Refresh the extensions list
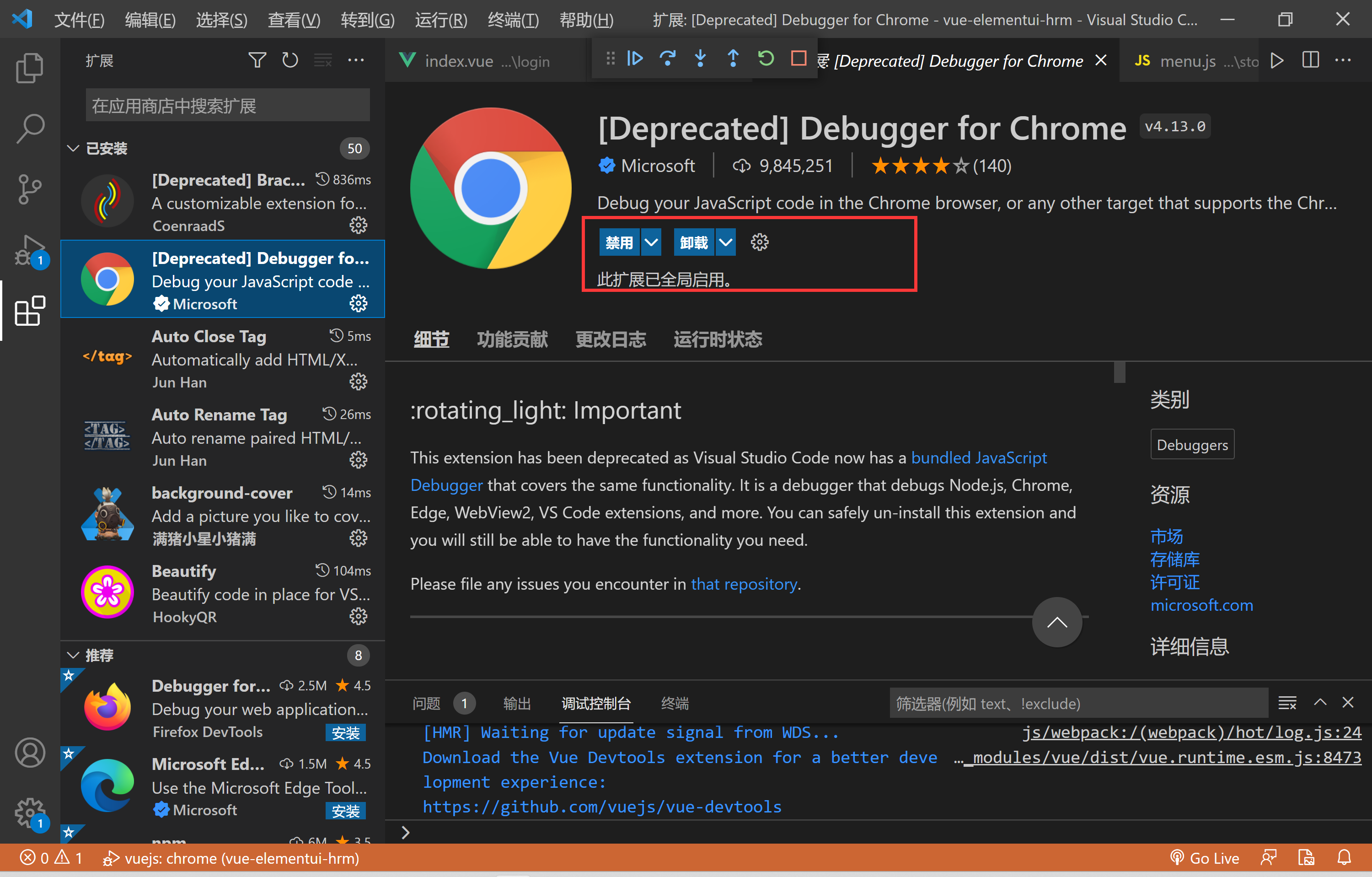 click(x=290, y=60)
